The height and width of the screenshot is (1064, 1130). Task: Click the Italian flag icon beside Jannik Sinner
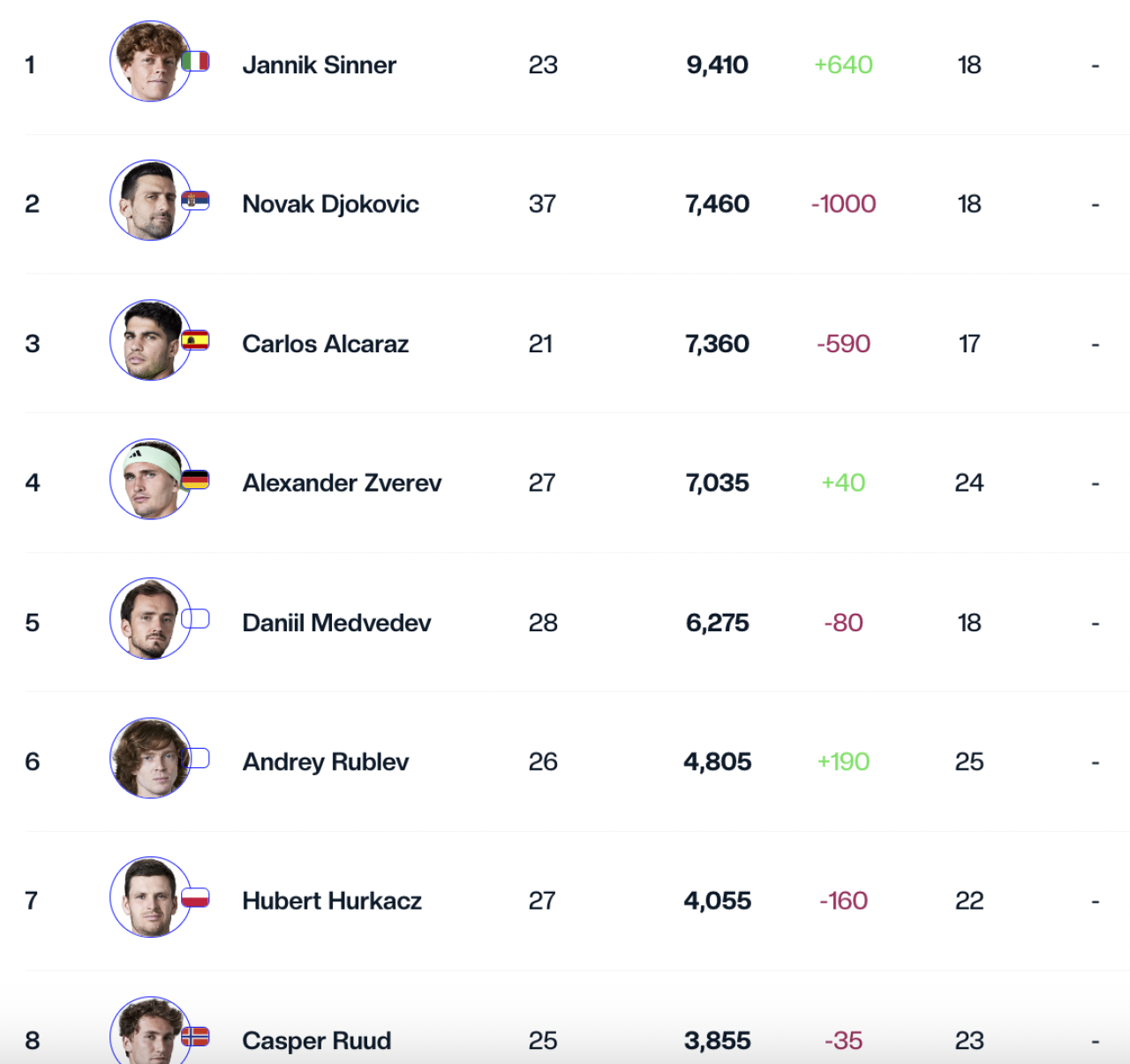(x=195, y=61)
